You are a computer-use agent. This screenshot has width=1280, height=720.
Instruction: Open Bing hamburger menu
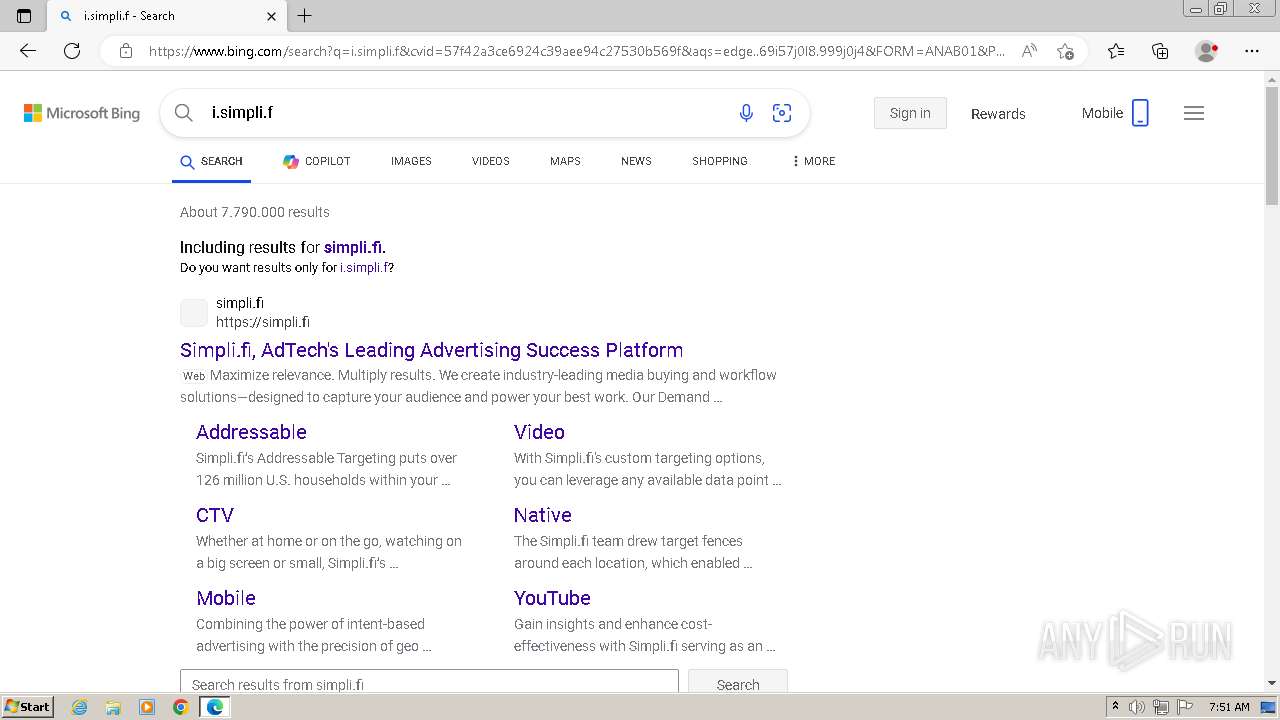click(x=1194, y=113)
